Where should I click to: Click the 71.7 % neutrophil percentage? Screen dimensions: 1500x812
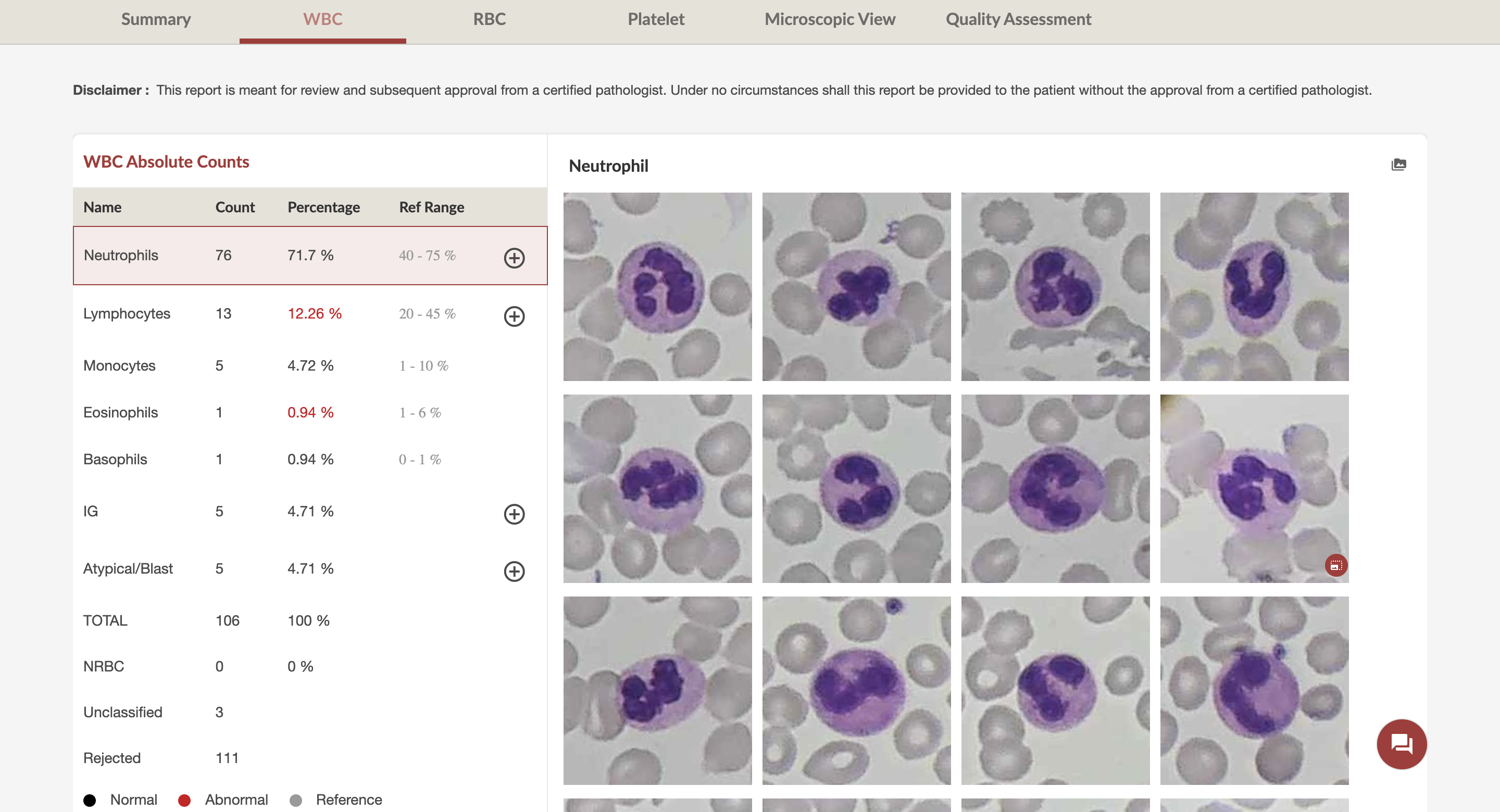[x=310, y=256]
